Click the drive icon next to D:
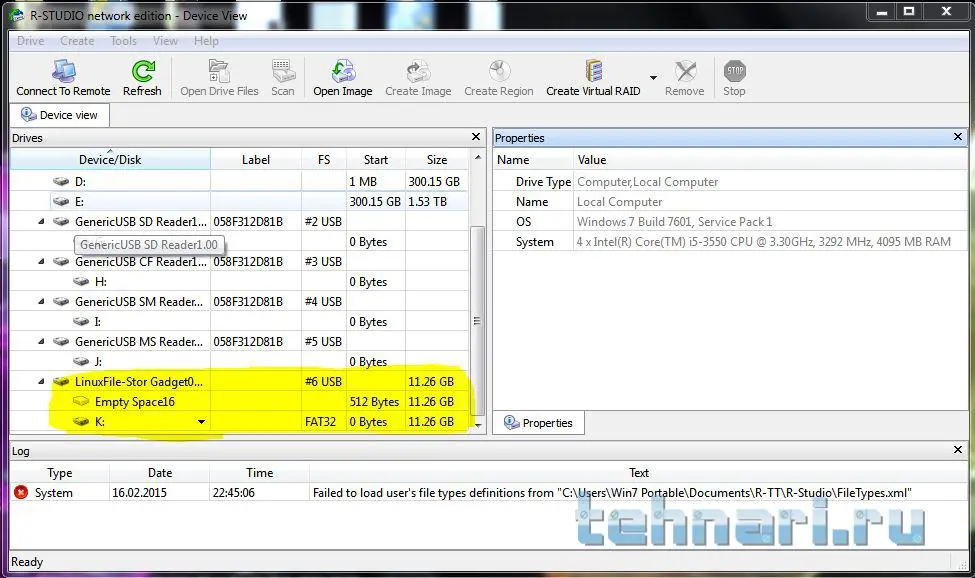Viewport: 975px width, 578px height. 61,181
